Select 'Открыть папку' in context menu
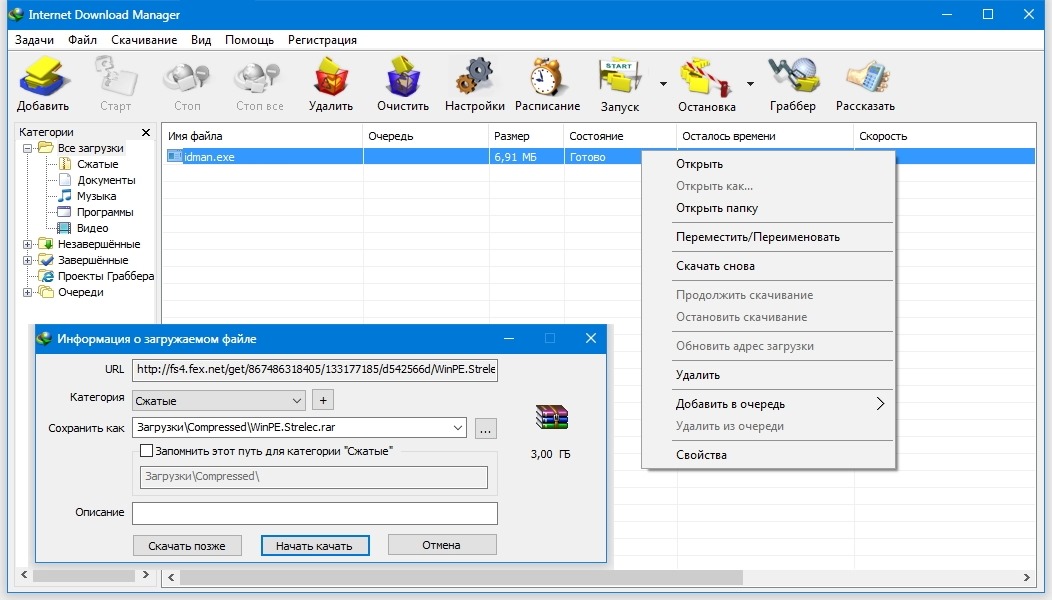The height and width of the screenshot is (600, 1052). tap(717, 208)
